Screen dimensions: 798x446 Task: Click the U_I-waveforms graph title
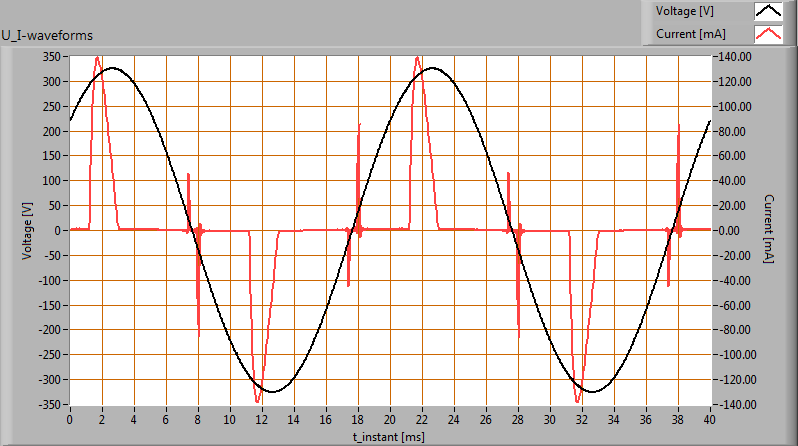pos(48,36)
